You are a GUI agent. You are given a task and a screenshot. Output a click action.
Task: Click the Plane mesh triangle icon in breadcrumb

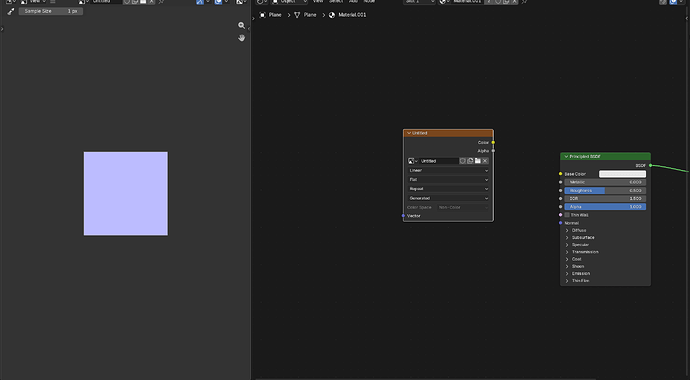[297, 15]
